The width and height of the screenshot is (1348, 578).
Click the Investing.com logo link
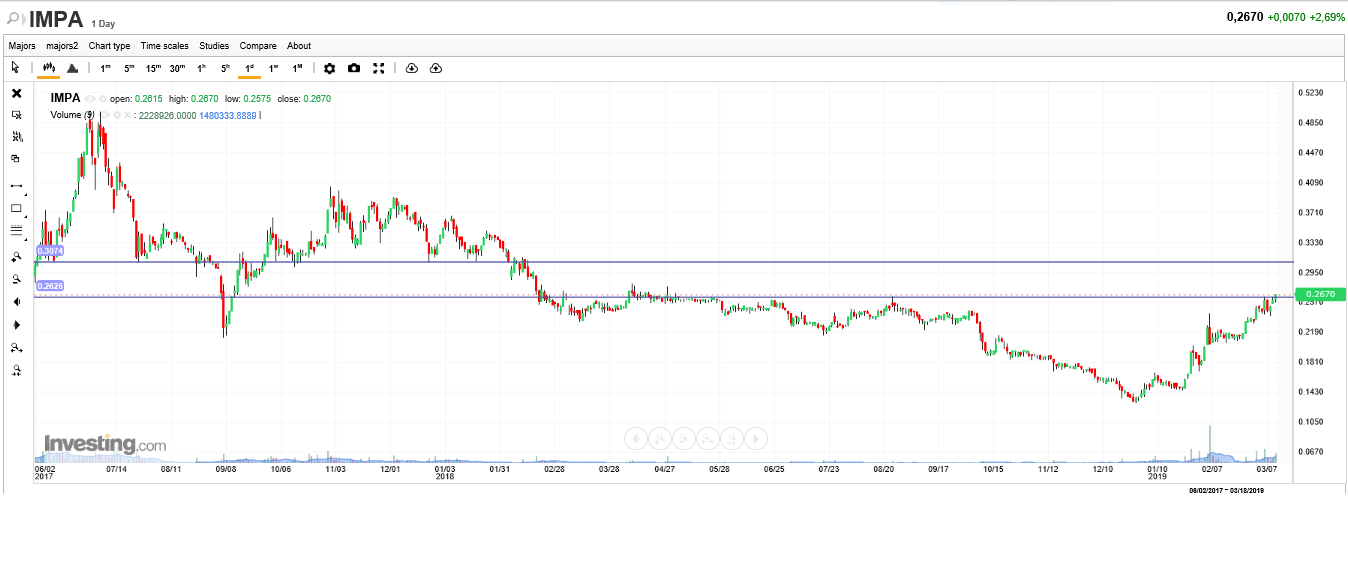click(x=105, y=444)
